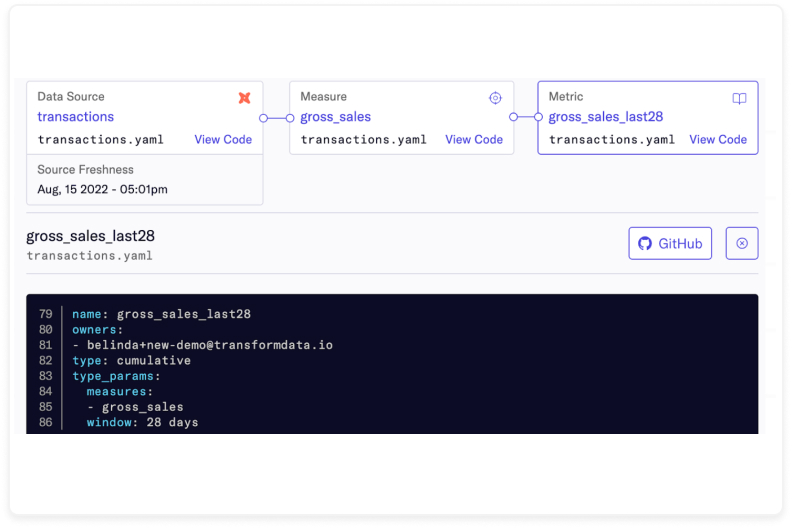Click line number 86 in the code gutter
The image size is (792, 528).
coord(45,422)
